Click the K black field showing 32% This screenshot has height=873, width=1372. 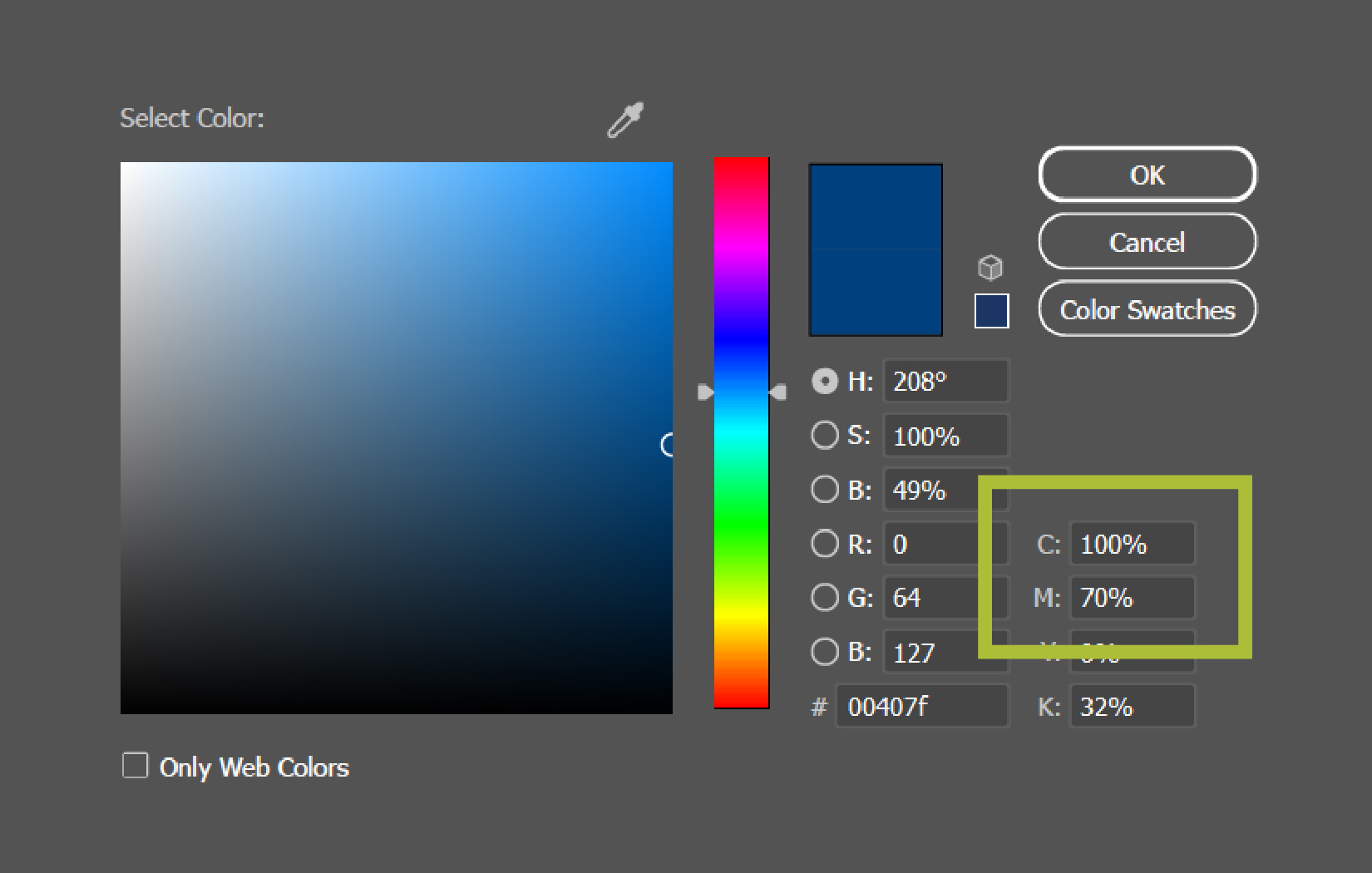[x=1132, y=707]
